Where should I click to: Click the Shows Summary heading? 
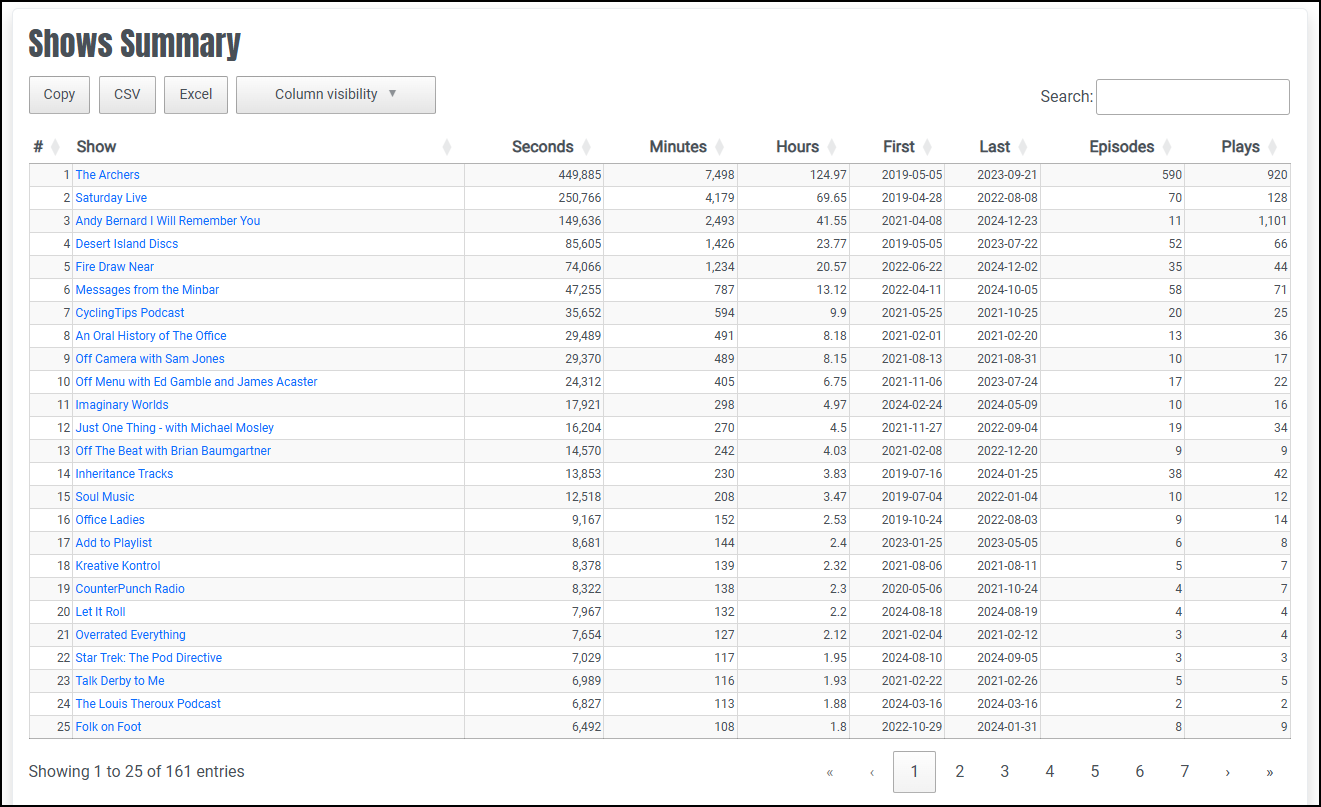click(135, 44)
